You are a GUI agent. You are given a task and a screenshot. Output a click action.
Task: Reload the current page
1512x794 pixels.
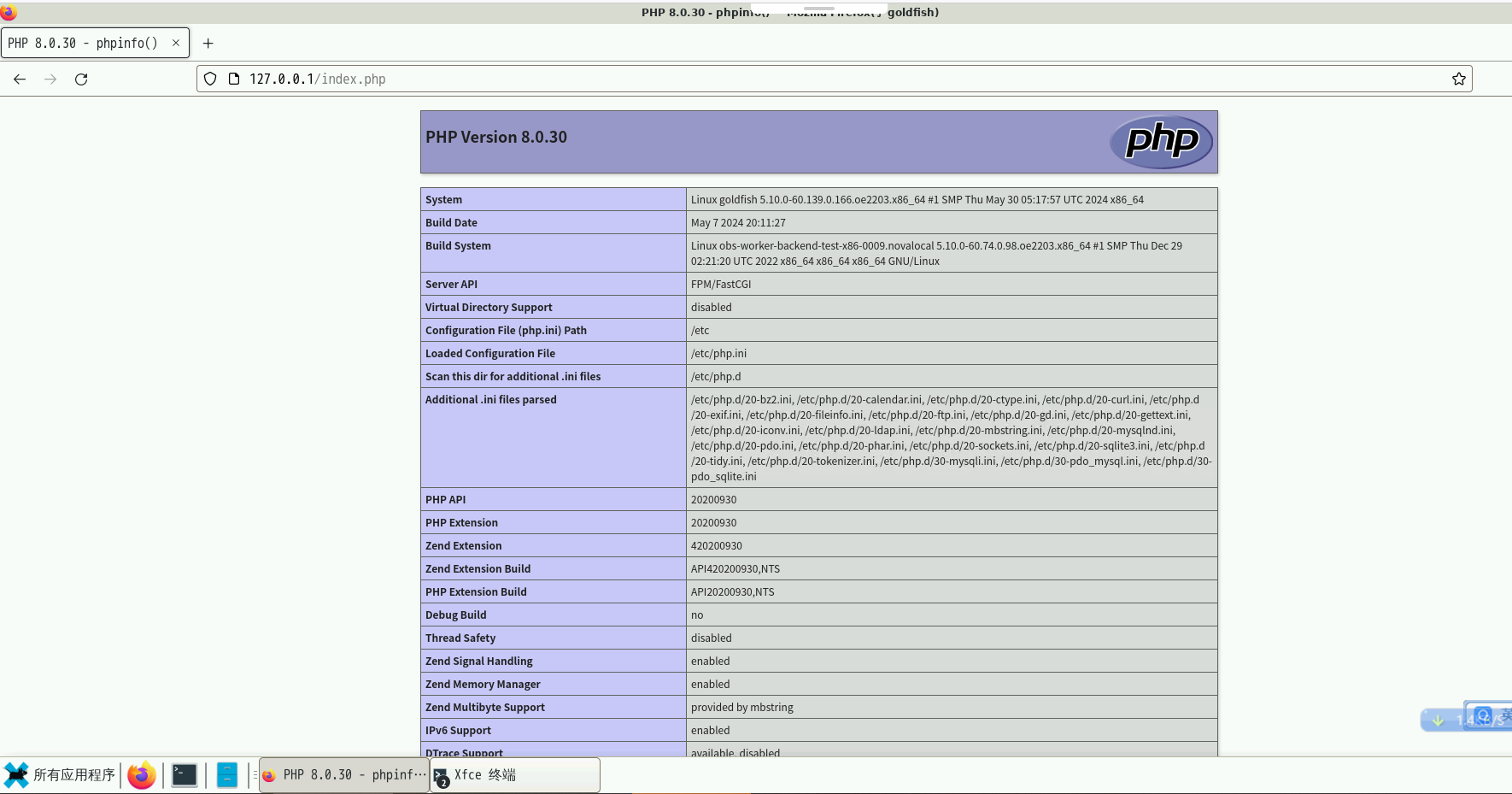coord(81,79)
